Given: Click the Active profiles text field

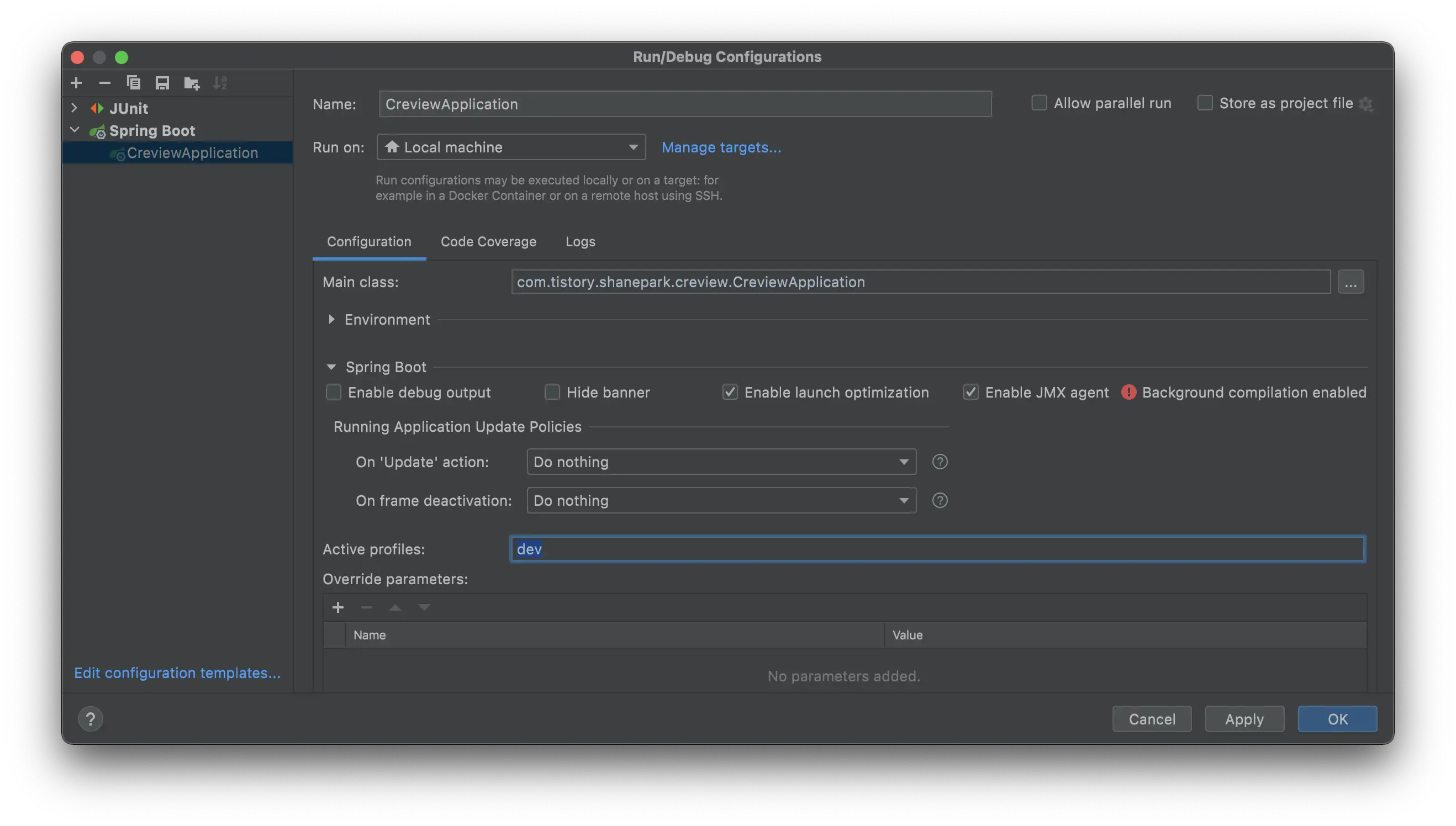Looking at the screenshot, I should tap(936, 549).
